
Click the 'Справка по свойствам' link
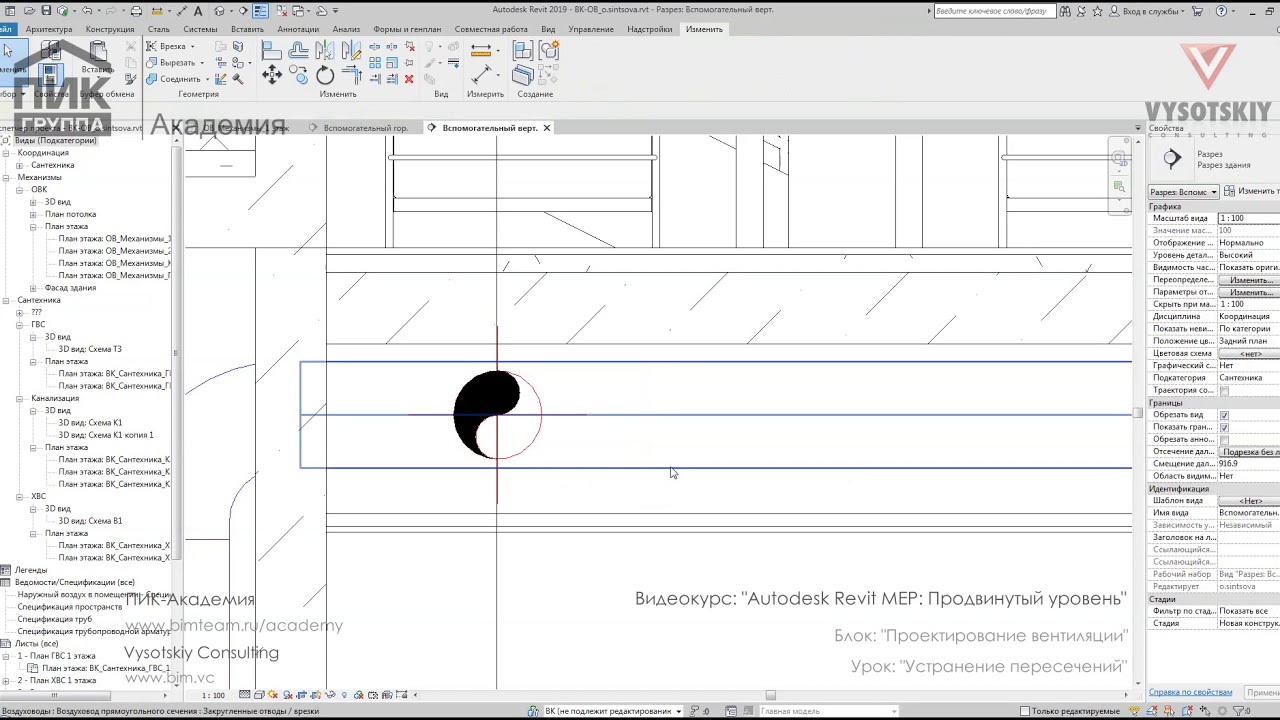(1190, 692)
